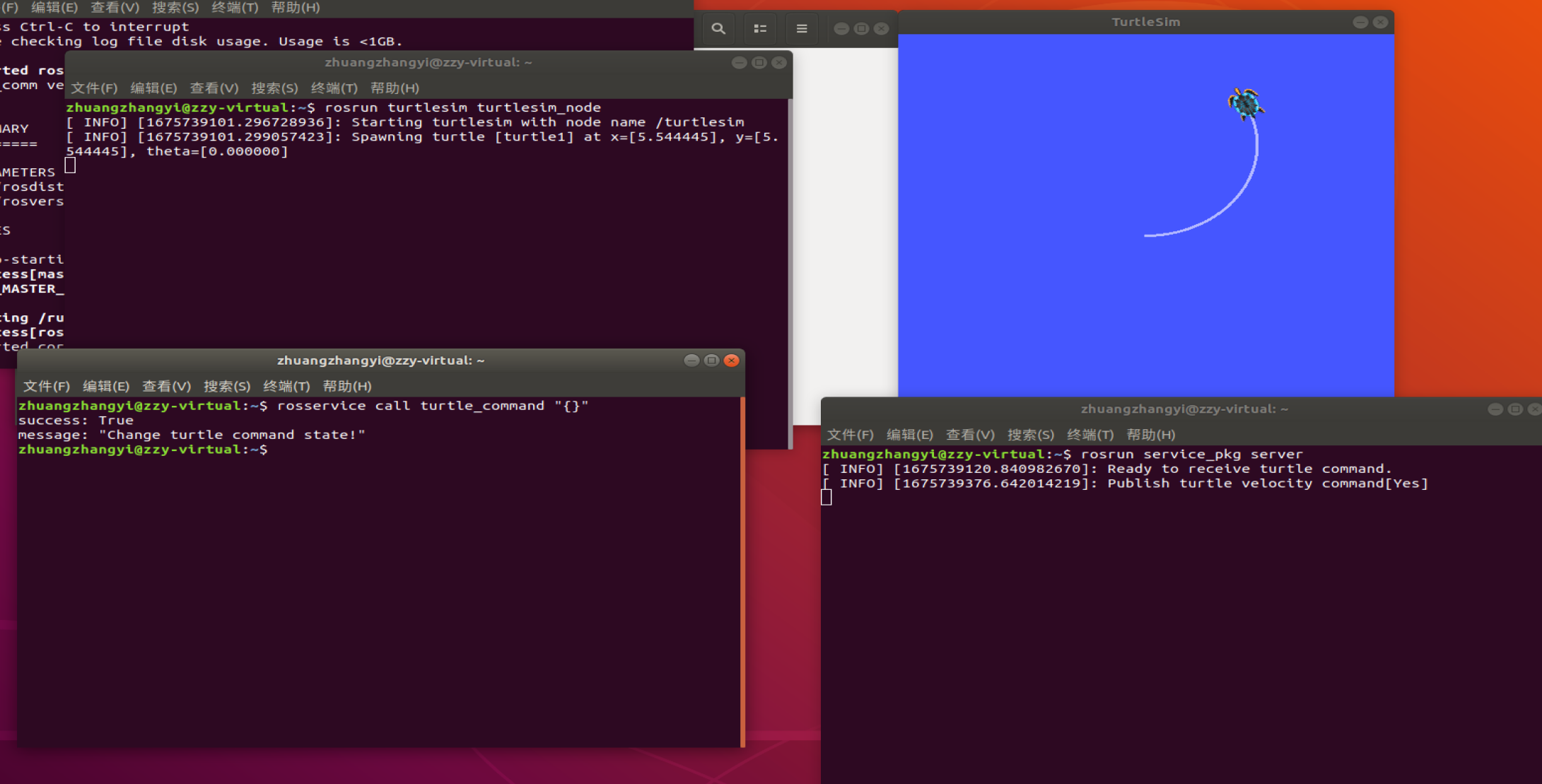The image size is (1542, 784).
Task: Toggle the list view icon in file manager
Action: pyautogui.click(x=760, y=29)
